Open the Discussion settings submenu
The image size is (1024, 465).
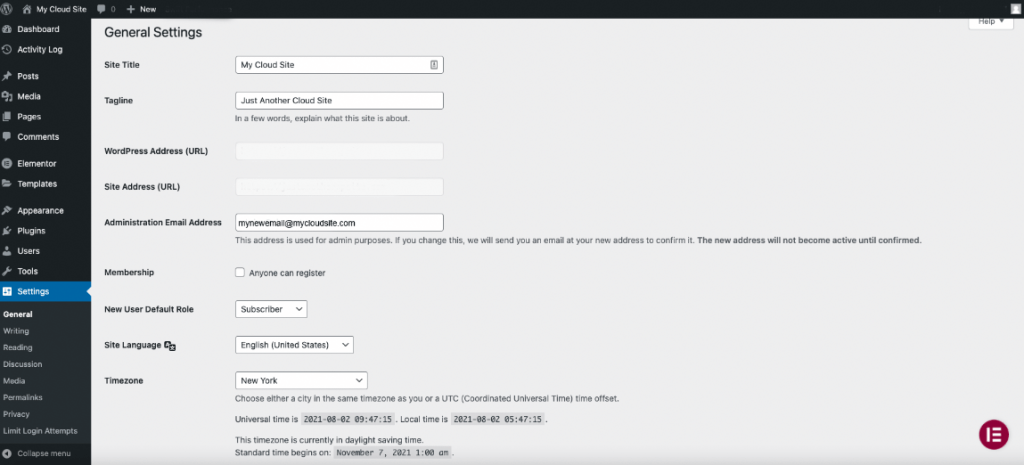(x=22, y=364)
